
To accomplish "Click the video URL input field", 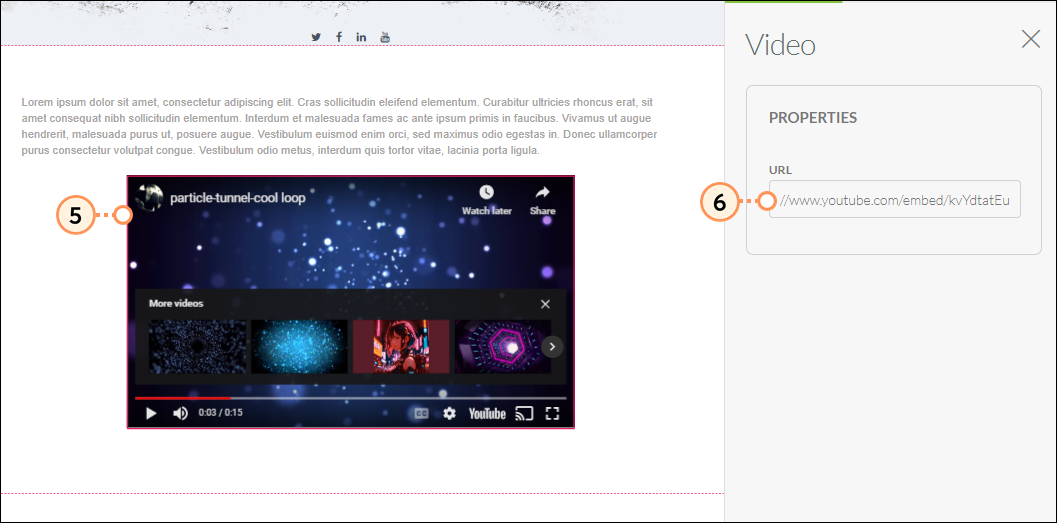I will pos(895,199).
